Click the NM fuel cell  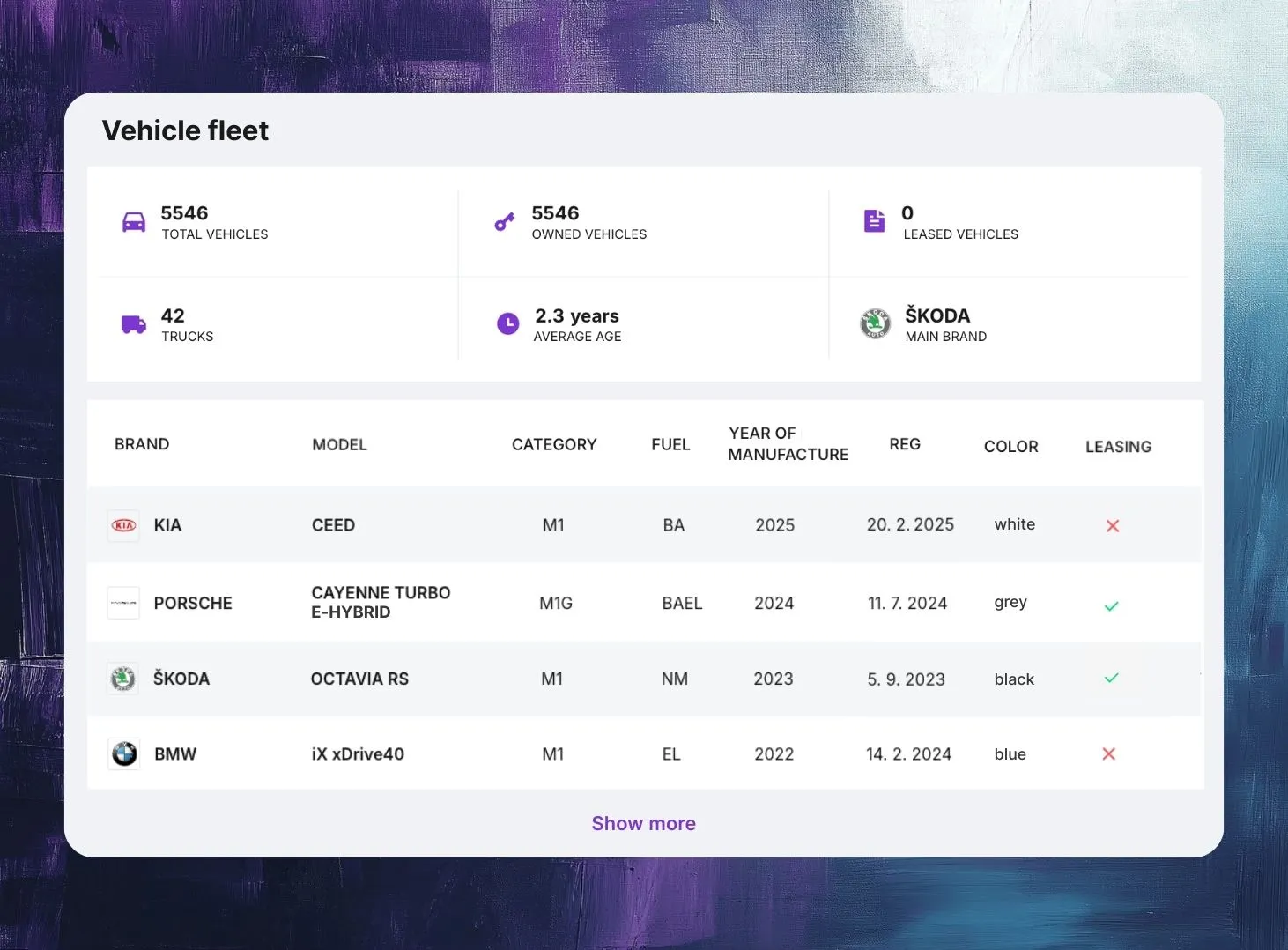pos(675,679)
